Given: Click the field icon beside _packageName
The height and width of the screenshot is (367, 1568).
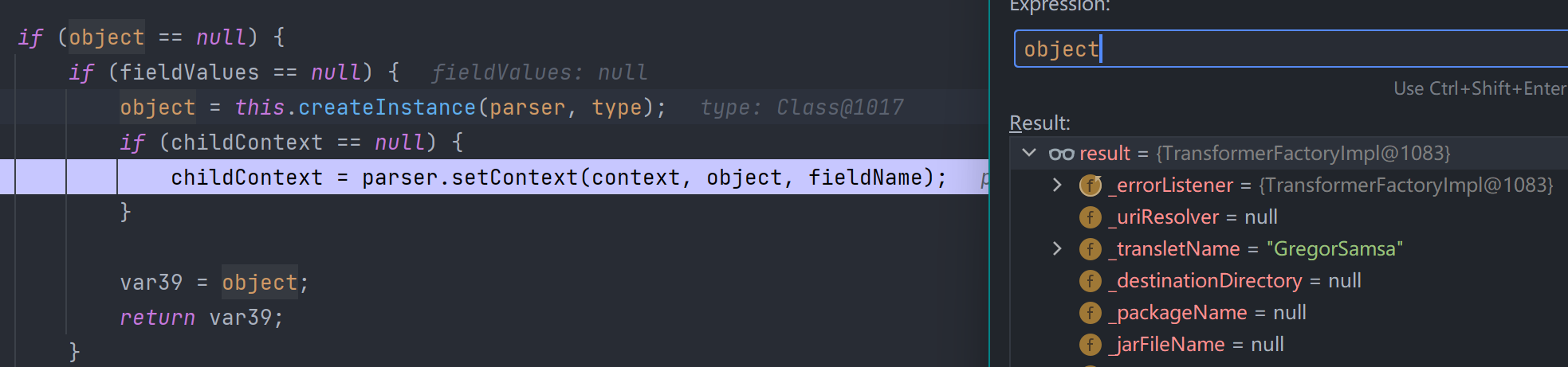Looking at the screenshot, I should pyautogui.click(x=1090, y=313).
